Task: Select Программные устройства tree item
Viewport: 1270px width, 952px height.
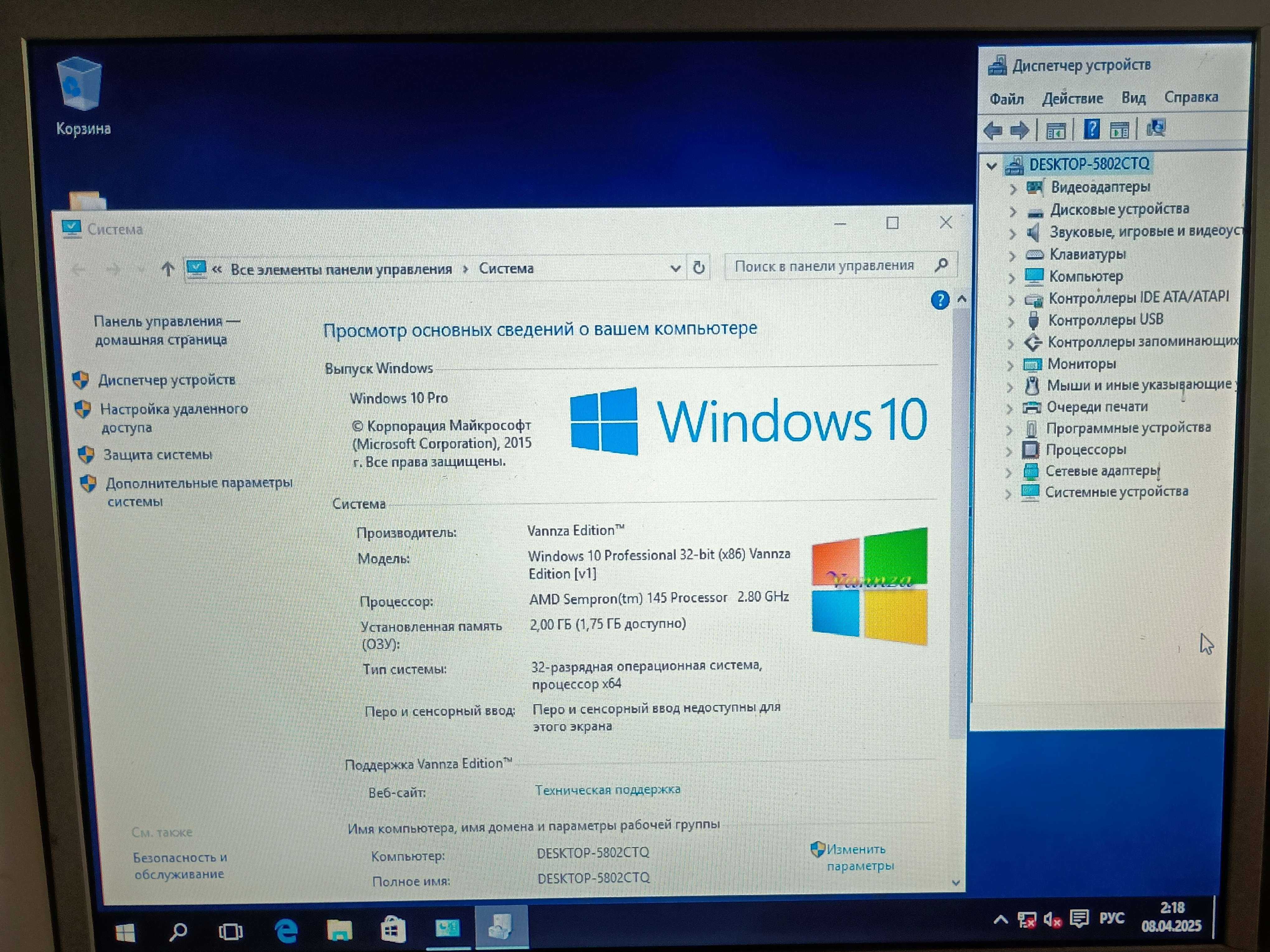Action: (1128, 428)
